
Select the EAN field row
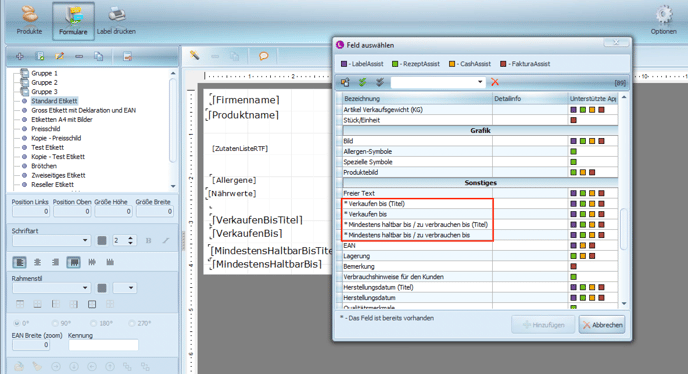coord(480,245)
